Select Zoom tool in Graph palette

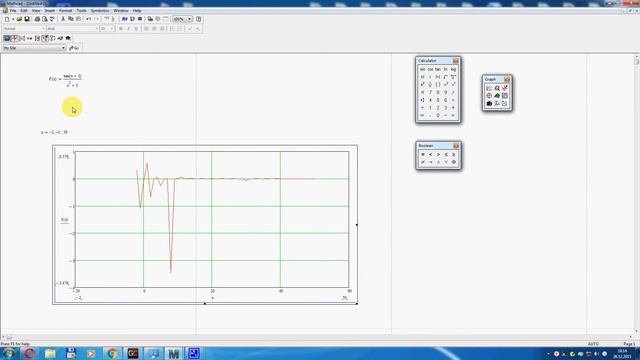[x=497, y=88]
